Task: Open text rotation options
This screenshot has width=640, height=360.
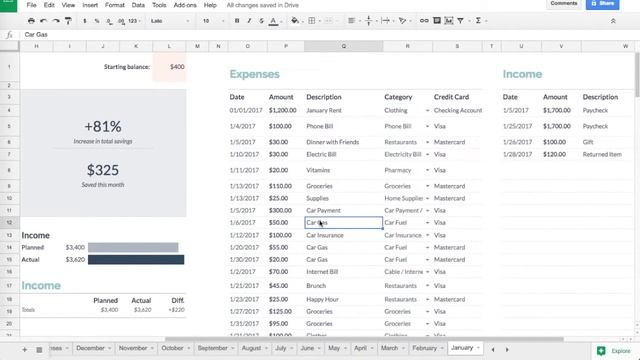Action: [x=402, y=20]
